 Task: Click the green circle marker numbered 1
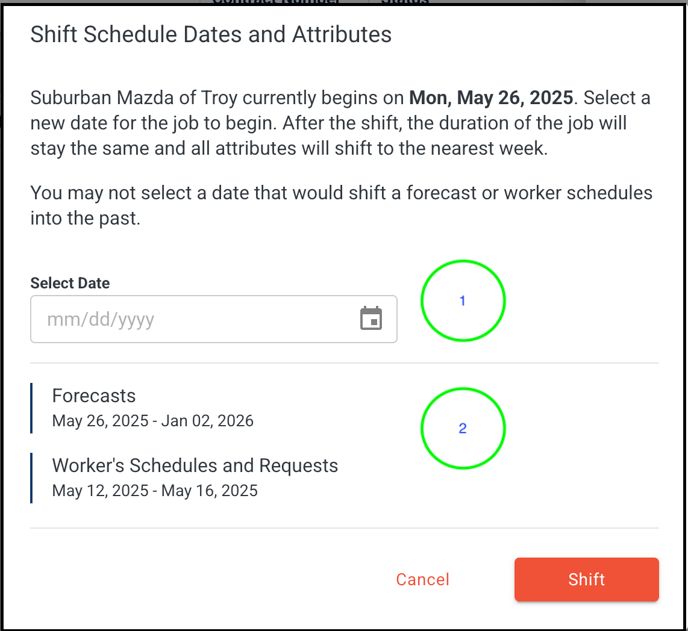point(463,301)
